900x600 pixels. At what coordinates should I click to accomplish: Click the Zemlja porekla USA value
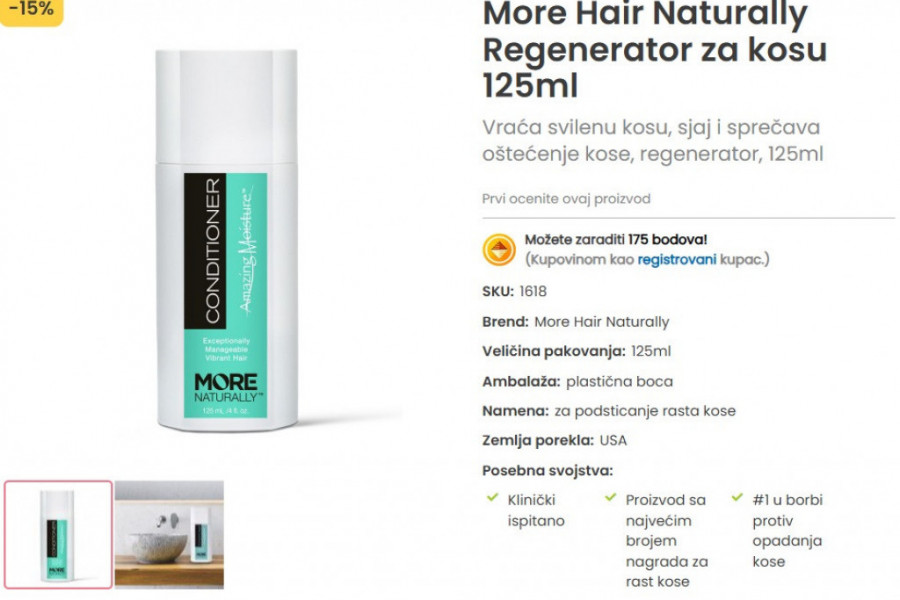tap(613, 441)
